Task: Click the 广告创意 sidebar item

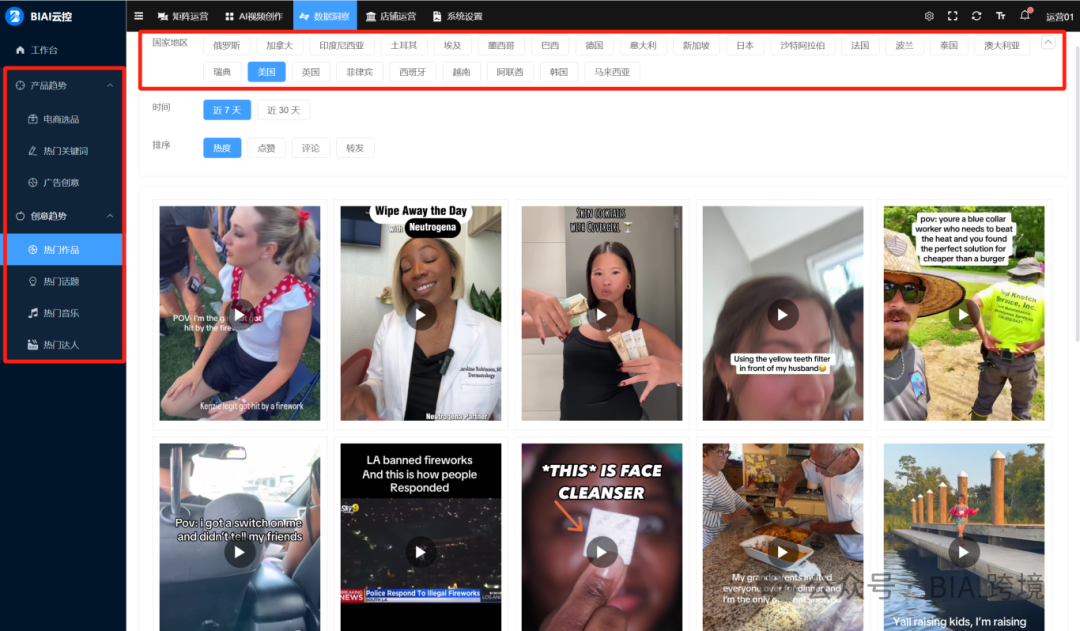Action: click(63, 182)
